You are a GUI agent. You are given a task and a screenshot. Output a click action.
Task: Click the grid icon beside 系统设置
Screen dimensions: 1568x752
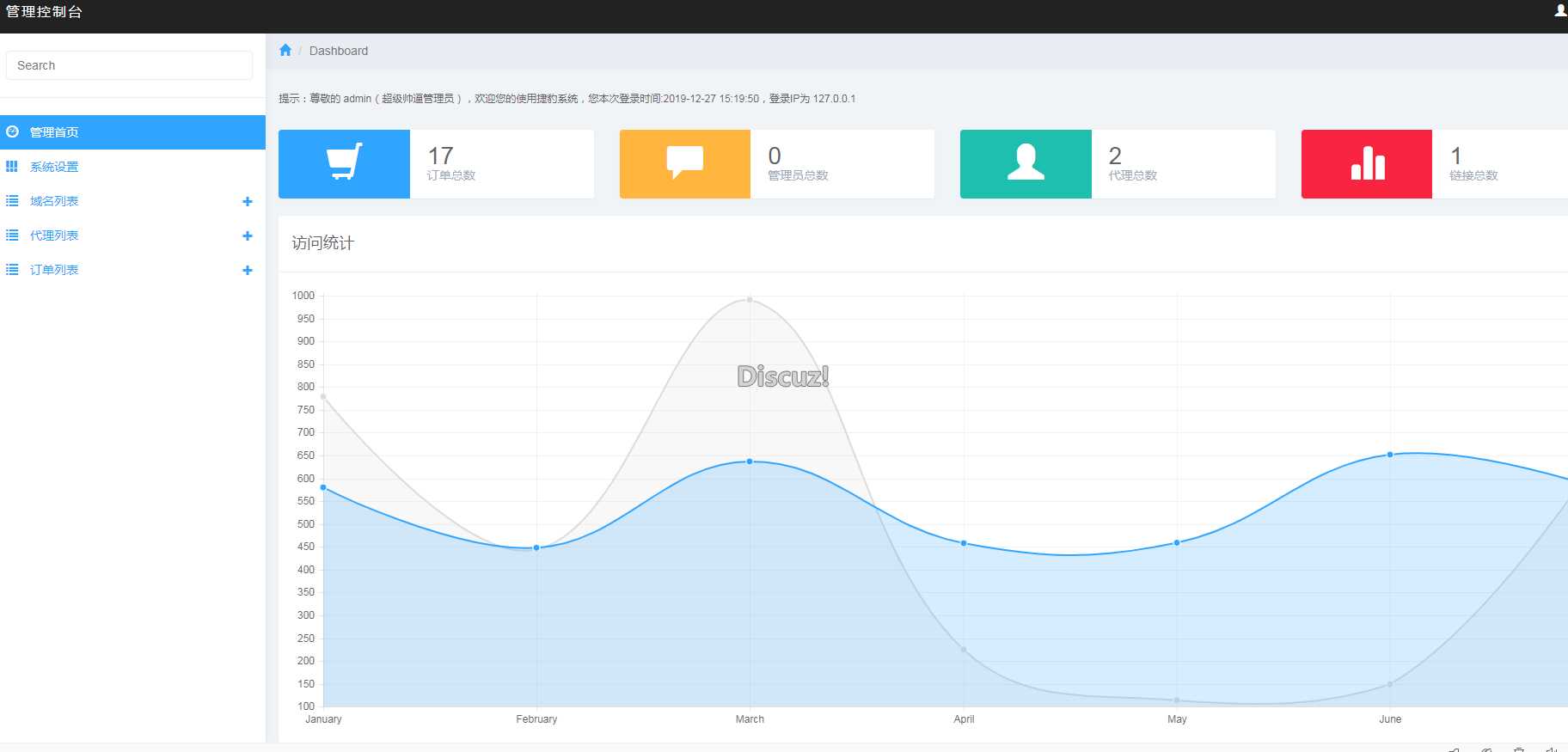coord(12,166)
